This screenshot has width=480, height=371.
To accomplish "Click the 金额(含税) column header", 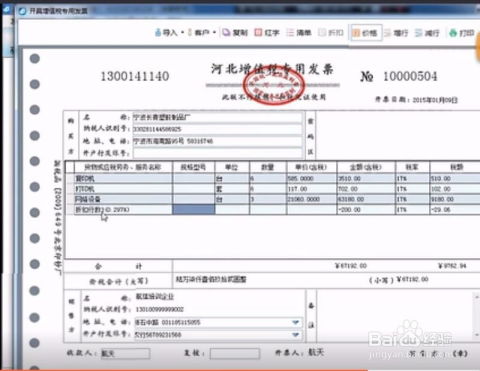I will (366, 167).
